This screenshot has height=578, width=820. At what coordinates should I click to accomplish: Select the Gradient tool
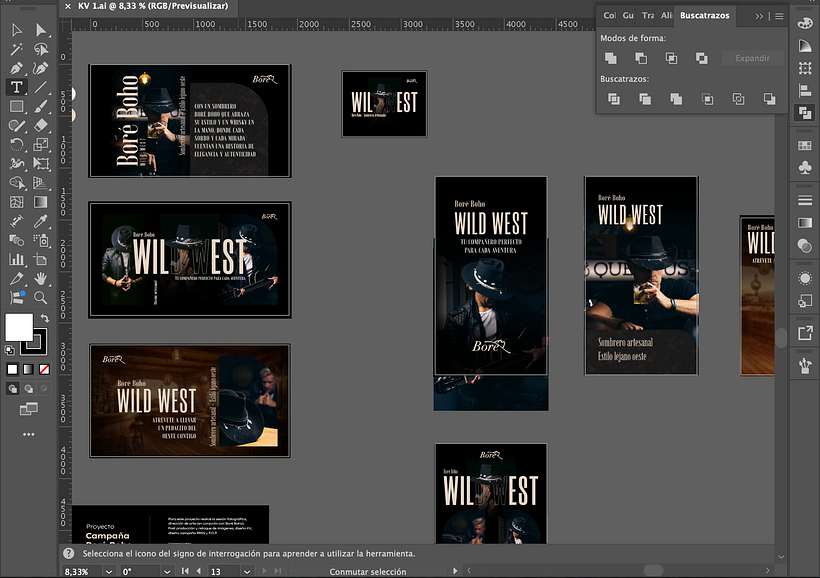(x=41, y=202)
